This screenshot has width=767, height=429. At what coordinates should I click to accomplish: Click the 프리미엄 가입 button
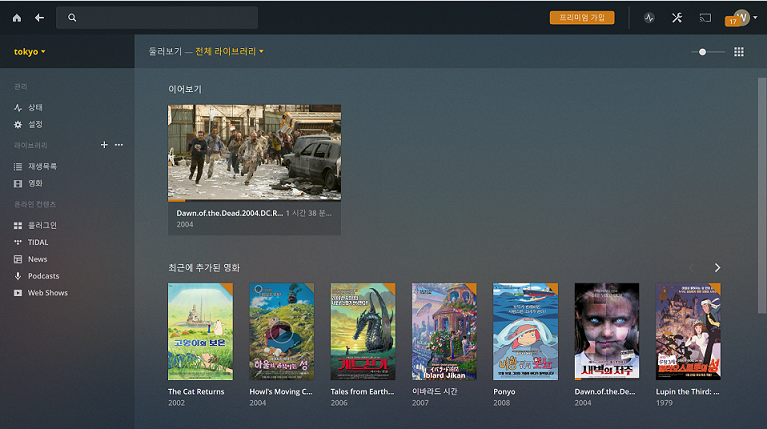click(x=582, y=18)
